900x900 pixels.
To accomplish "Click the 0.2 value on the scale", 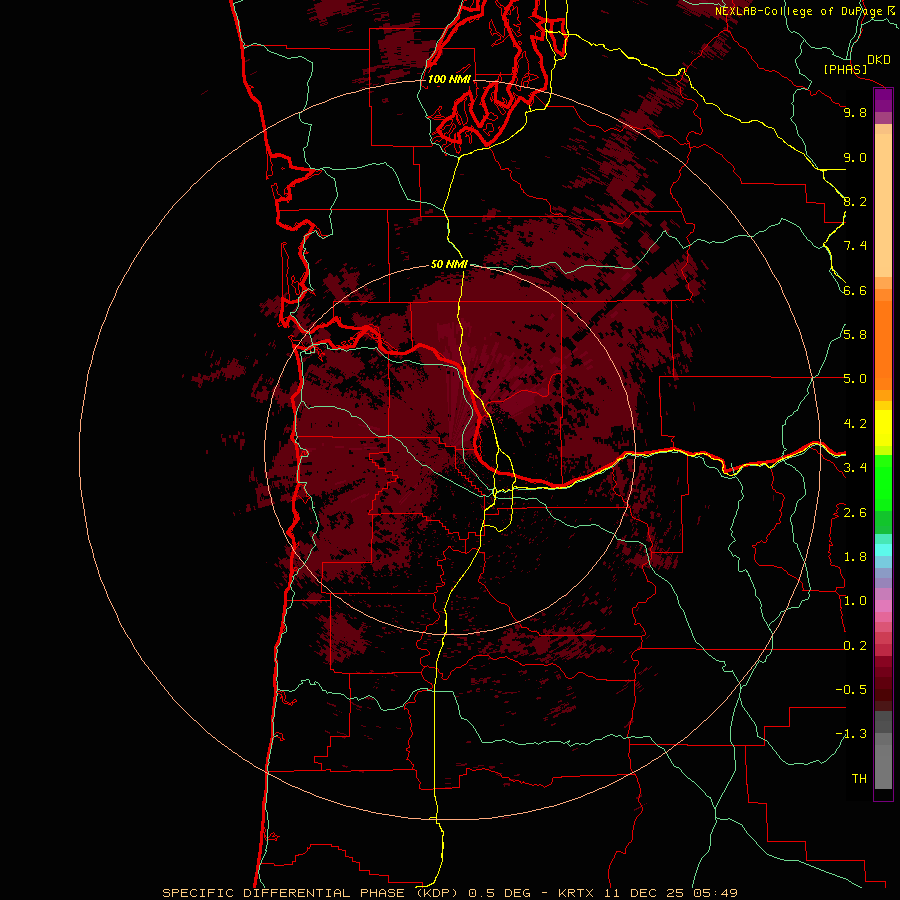I will tap(855, 646).
